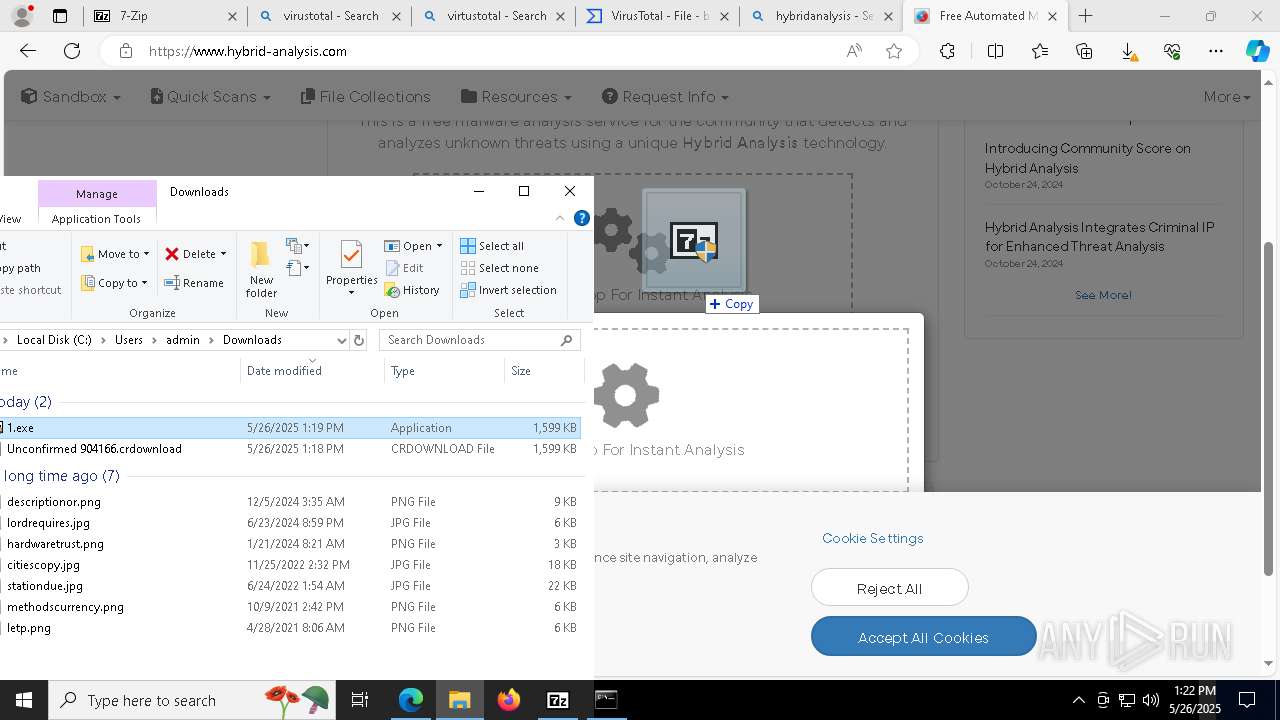Click the site info lock icon
1280x720 pixels.
[125, 51]
